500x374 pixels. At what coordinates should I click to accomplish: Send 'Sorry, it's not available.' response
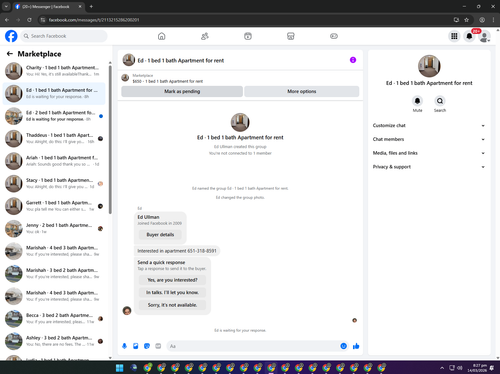click(172, 305)
